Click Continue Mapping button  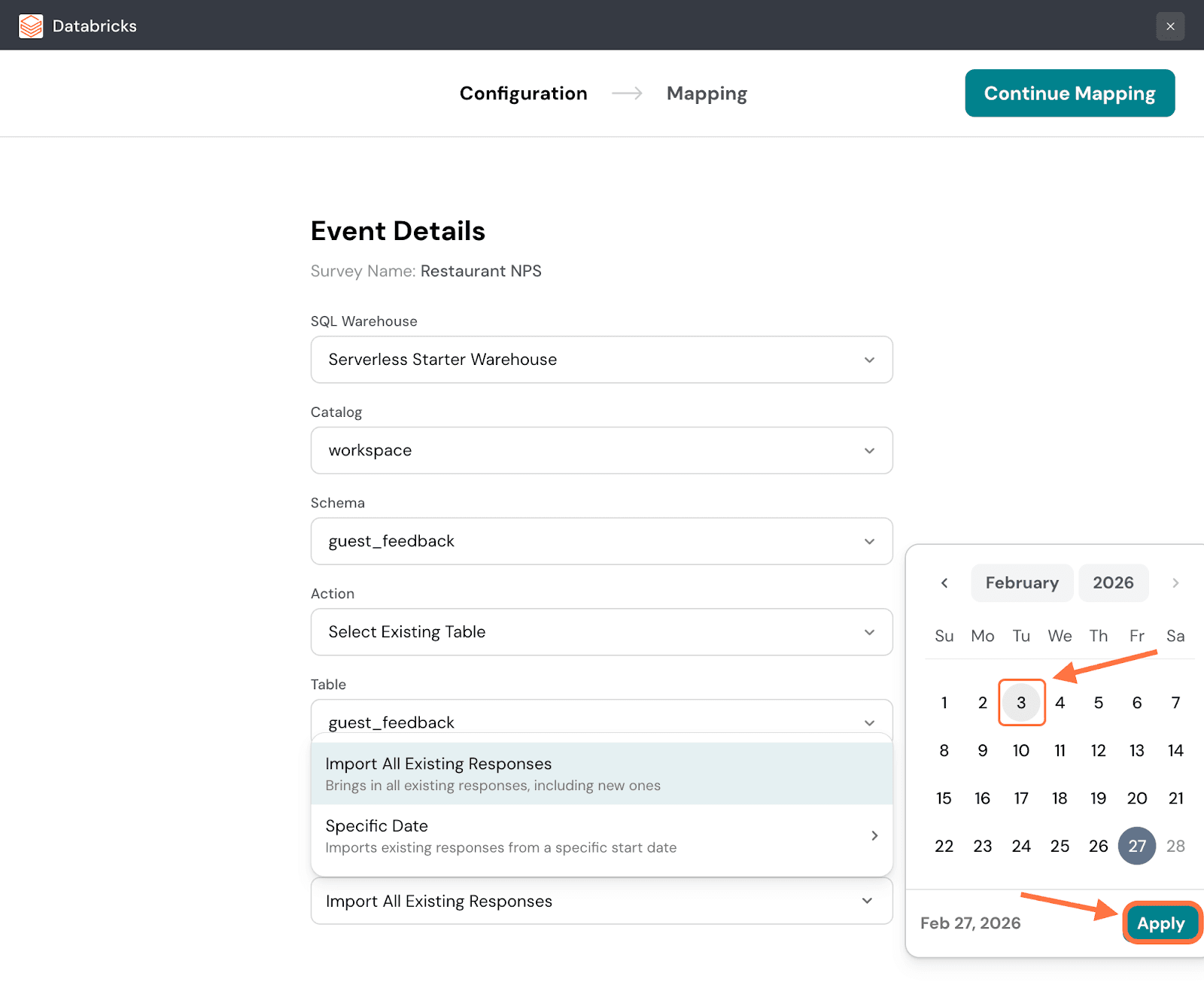click(1069, 93)
